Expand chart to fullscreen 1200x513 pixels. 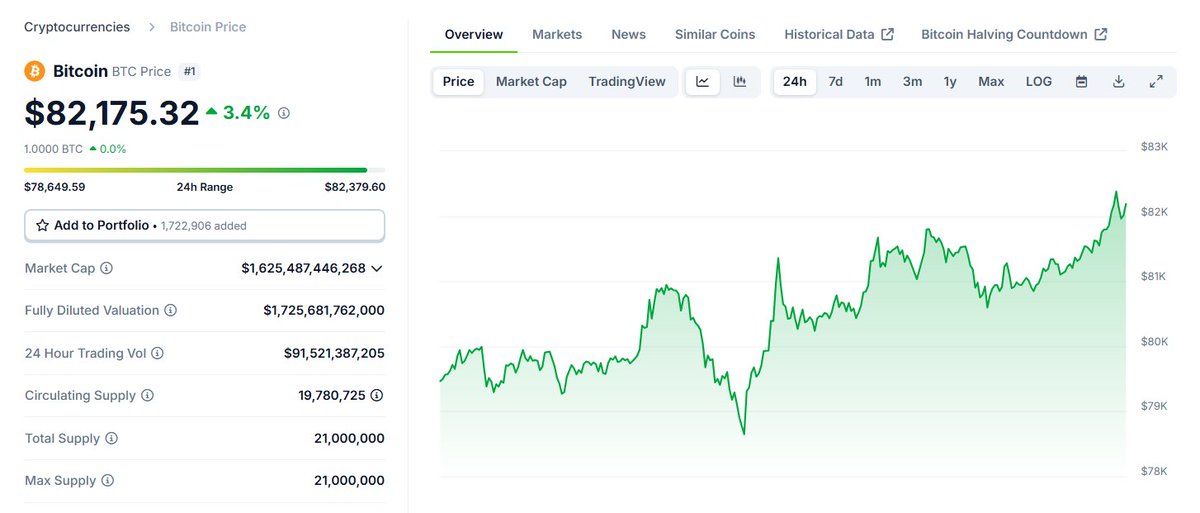(x=1156, y=82)
